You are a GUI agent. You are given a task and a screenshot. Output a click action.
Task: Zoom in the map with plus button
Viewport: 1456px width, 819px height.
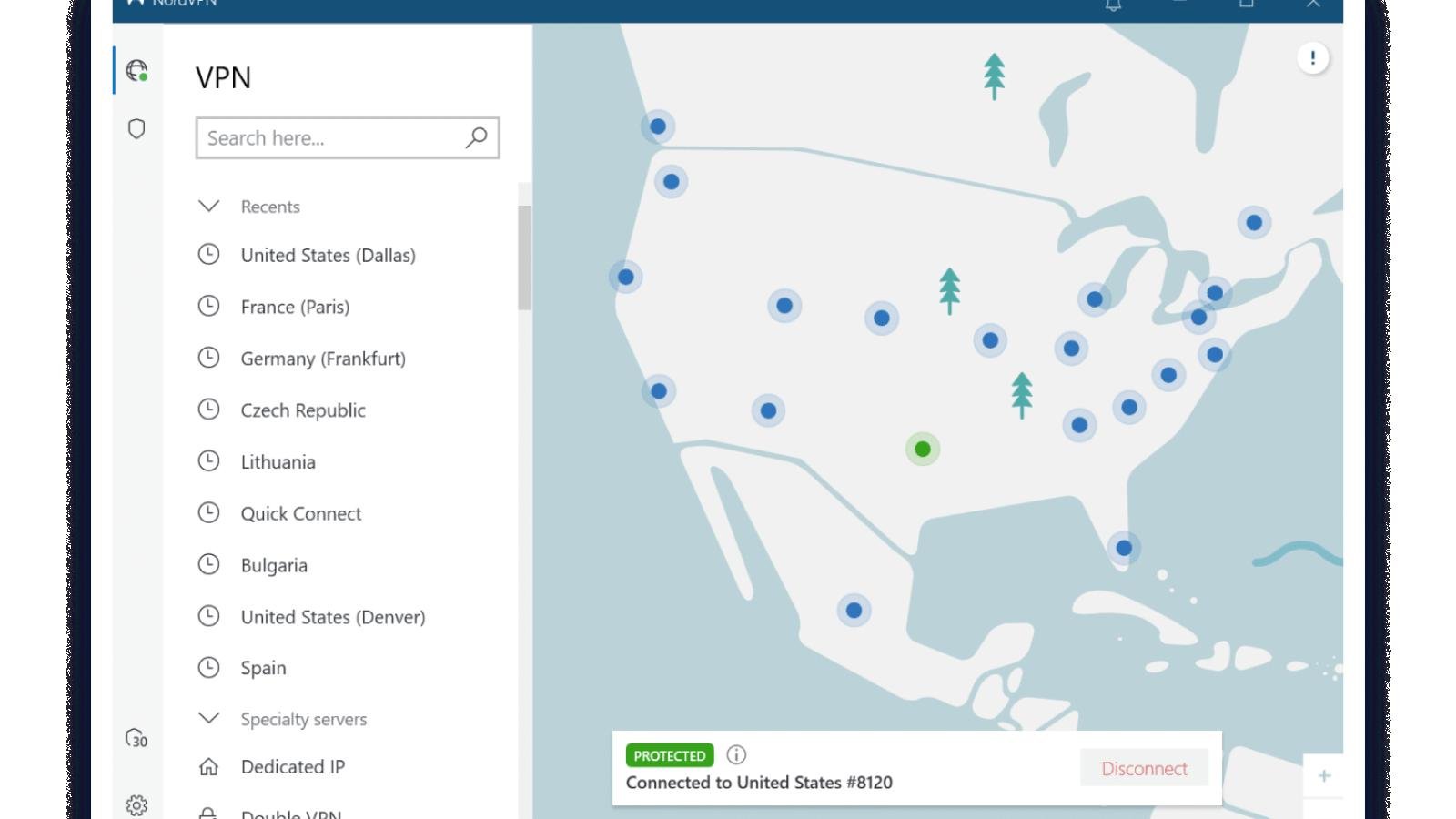coord(1324,775)
